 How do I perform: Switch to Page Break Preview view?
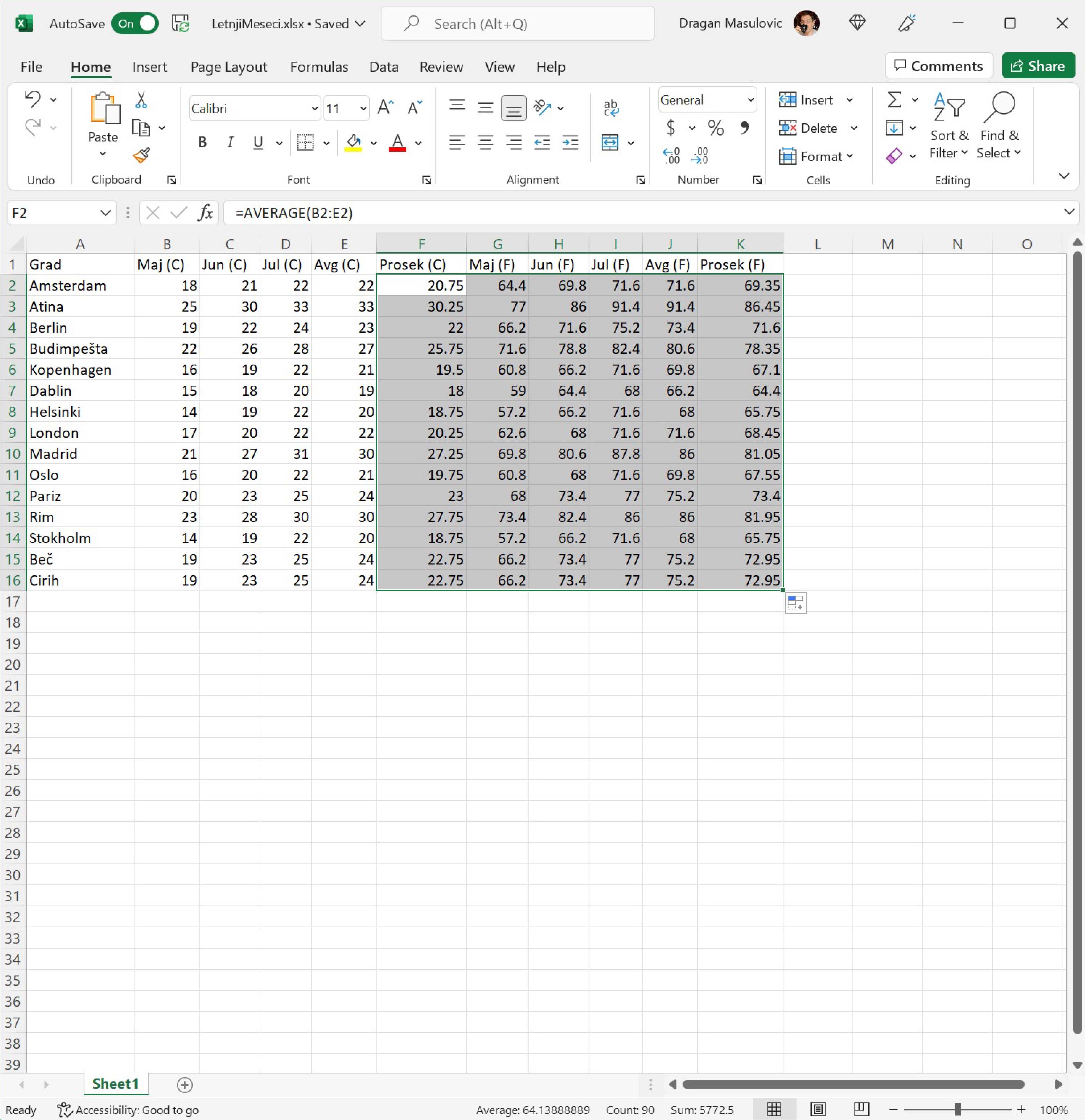tap(861, 1109)
